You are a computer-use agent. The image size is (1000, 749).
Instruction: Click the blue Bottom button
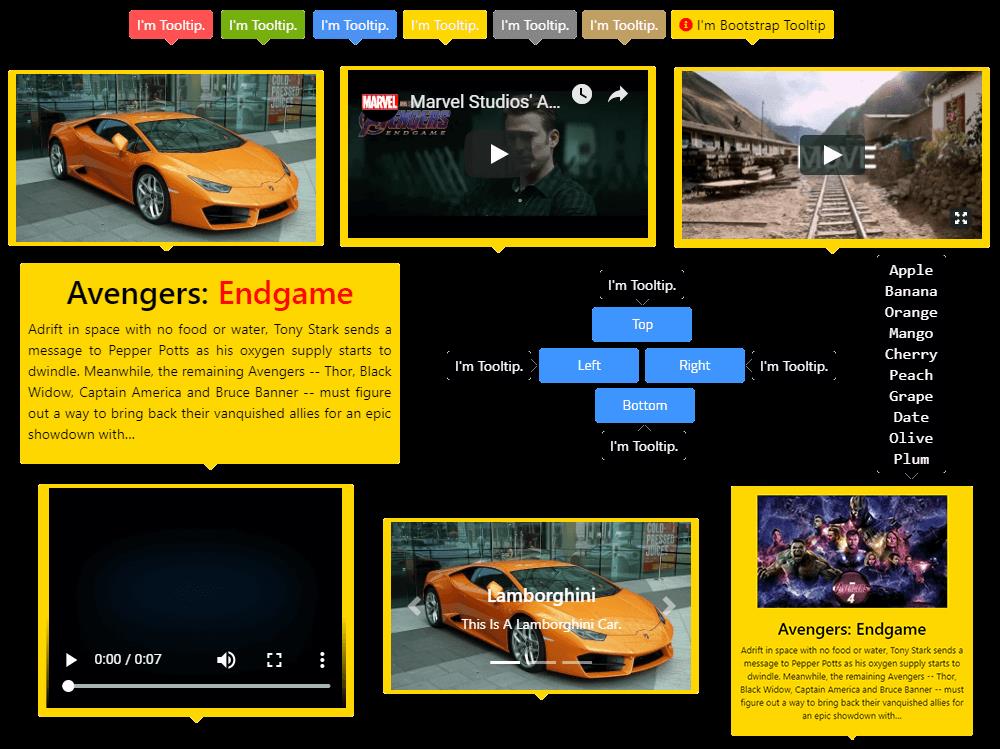pyautogui.click(x=645, y=405)
